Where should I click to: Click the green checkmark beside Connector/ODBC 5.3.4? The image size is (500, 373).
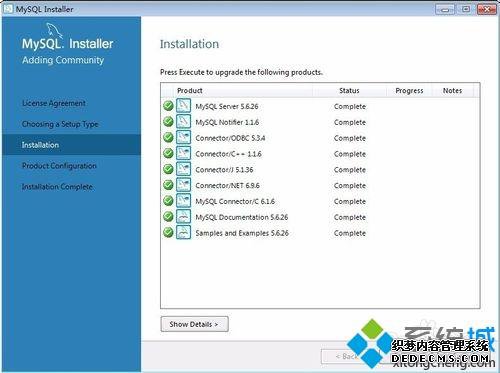[x=168, y=137]
